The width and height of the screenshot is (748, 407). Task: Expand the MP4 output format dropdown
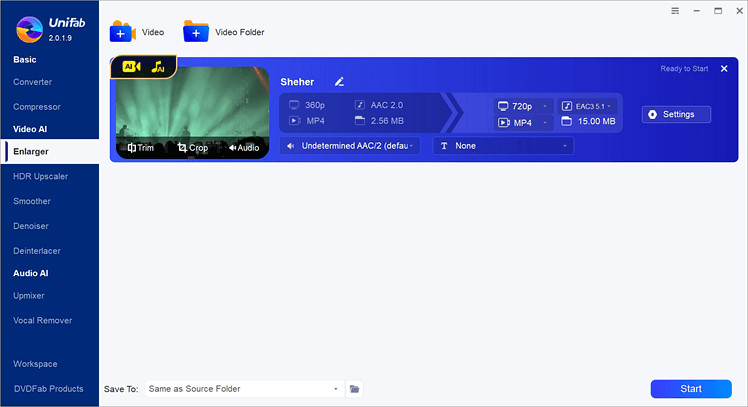click(524, 123)
